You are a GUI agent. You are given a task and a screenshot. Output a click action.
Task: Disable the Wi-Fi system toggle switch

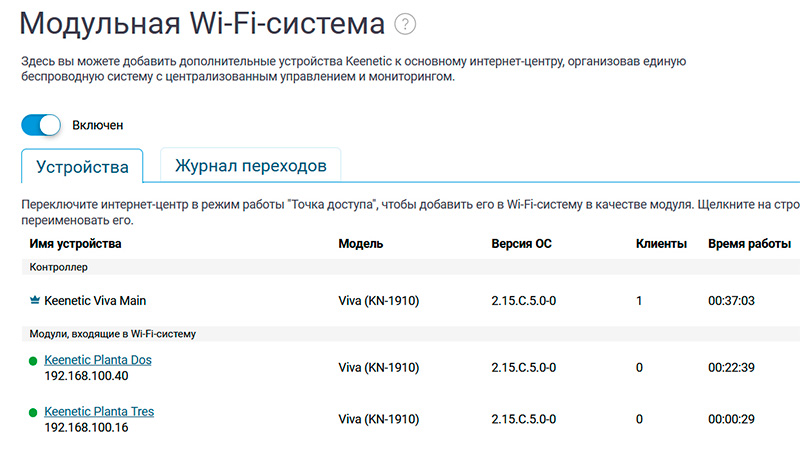[42, 125]
